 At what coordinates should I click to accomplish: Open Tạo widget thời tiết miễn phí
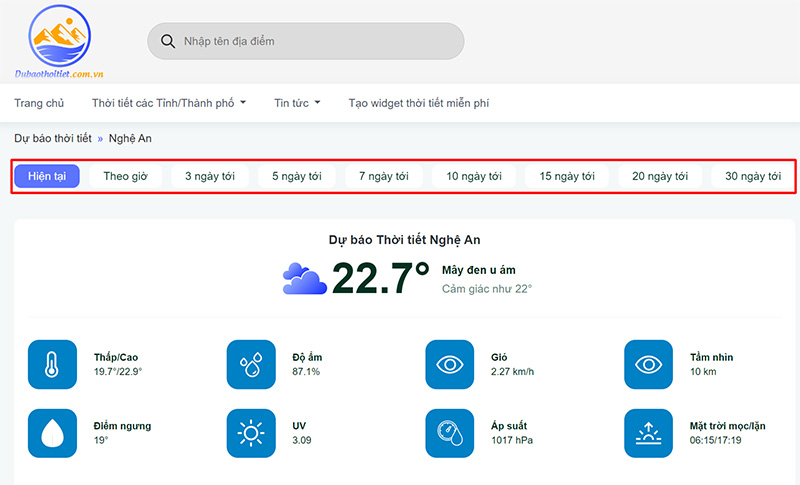coord(418,103)
